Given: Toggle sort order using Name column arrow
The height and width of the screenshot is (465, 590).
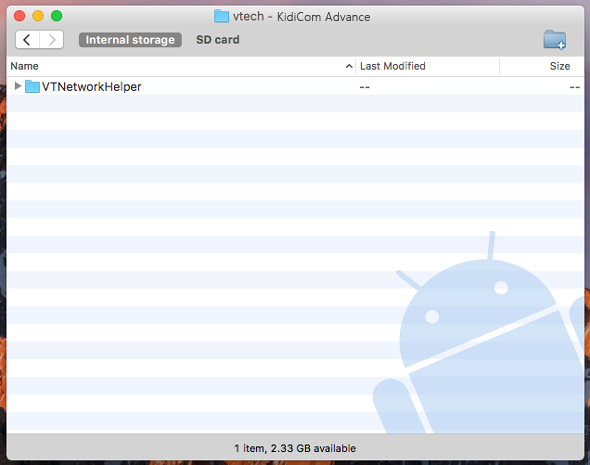Looking at the screenshot, I should pyautogui.click(x=349, y=66).
